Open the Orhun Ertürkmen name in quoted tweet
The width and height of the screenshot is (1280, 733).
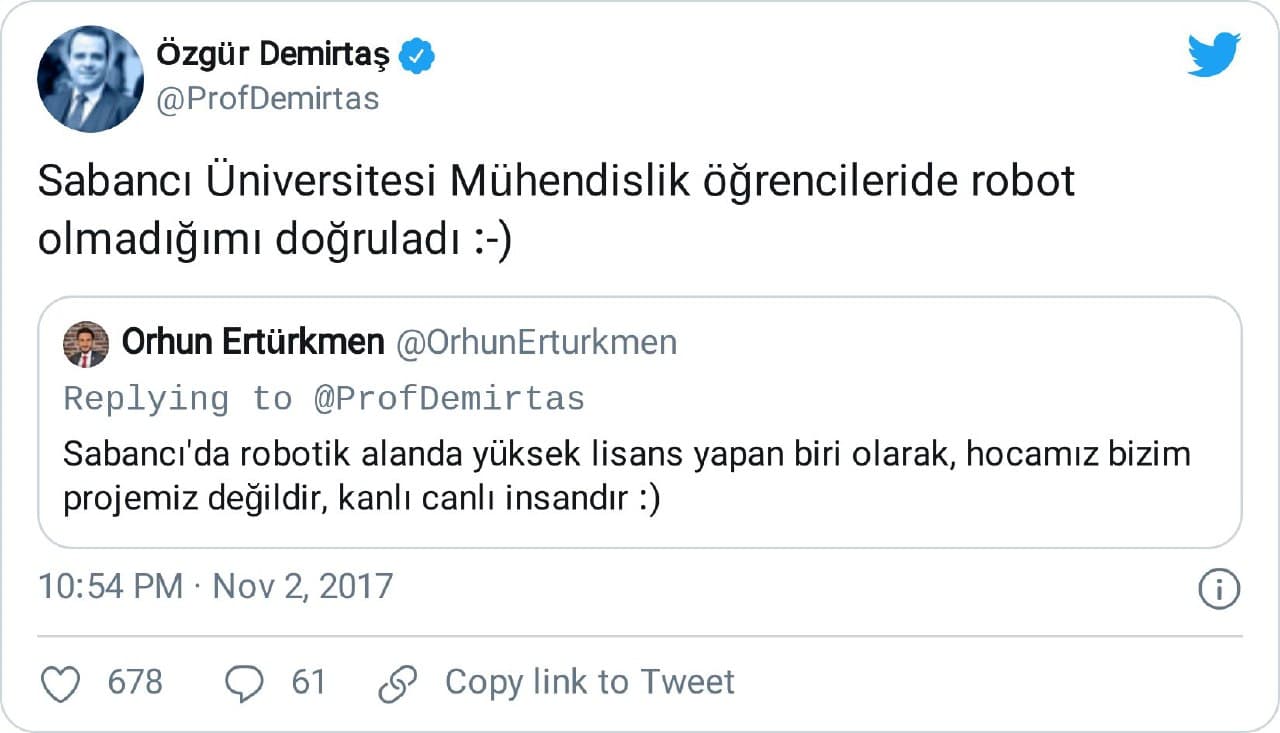253,342
